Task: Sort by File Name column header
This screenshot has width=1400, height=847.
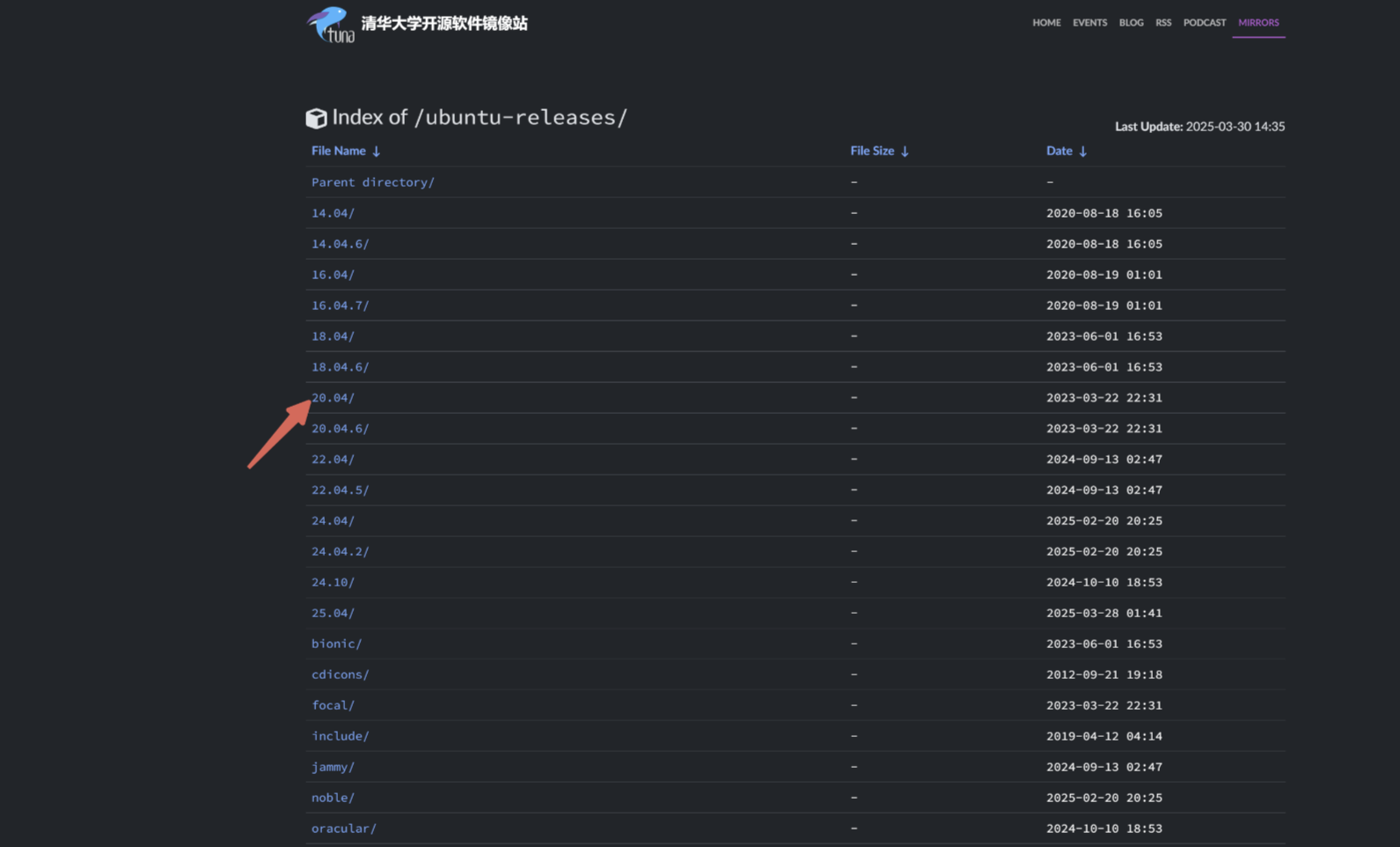Action: click(346, 151)
